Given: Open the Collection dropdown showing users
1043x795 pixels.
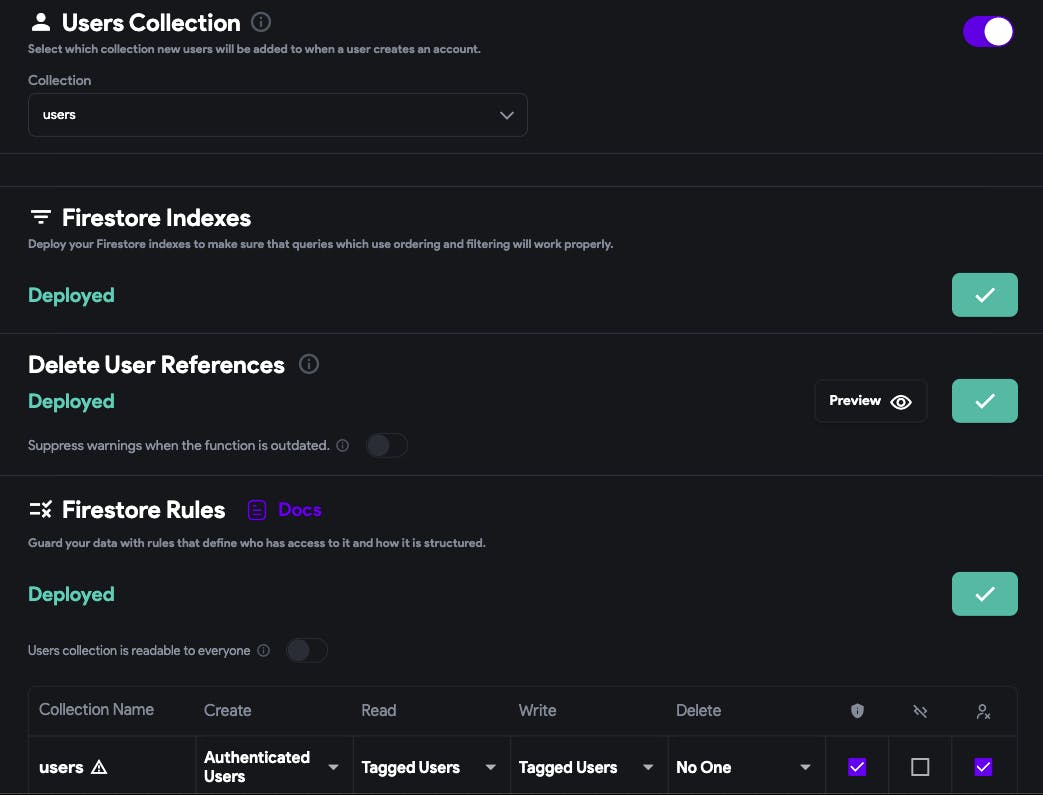Looking at the screenshot, I should [x=277, y=115].
